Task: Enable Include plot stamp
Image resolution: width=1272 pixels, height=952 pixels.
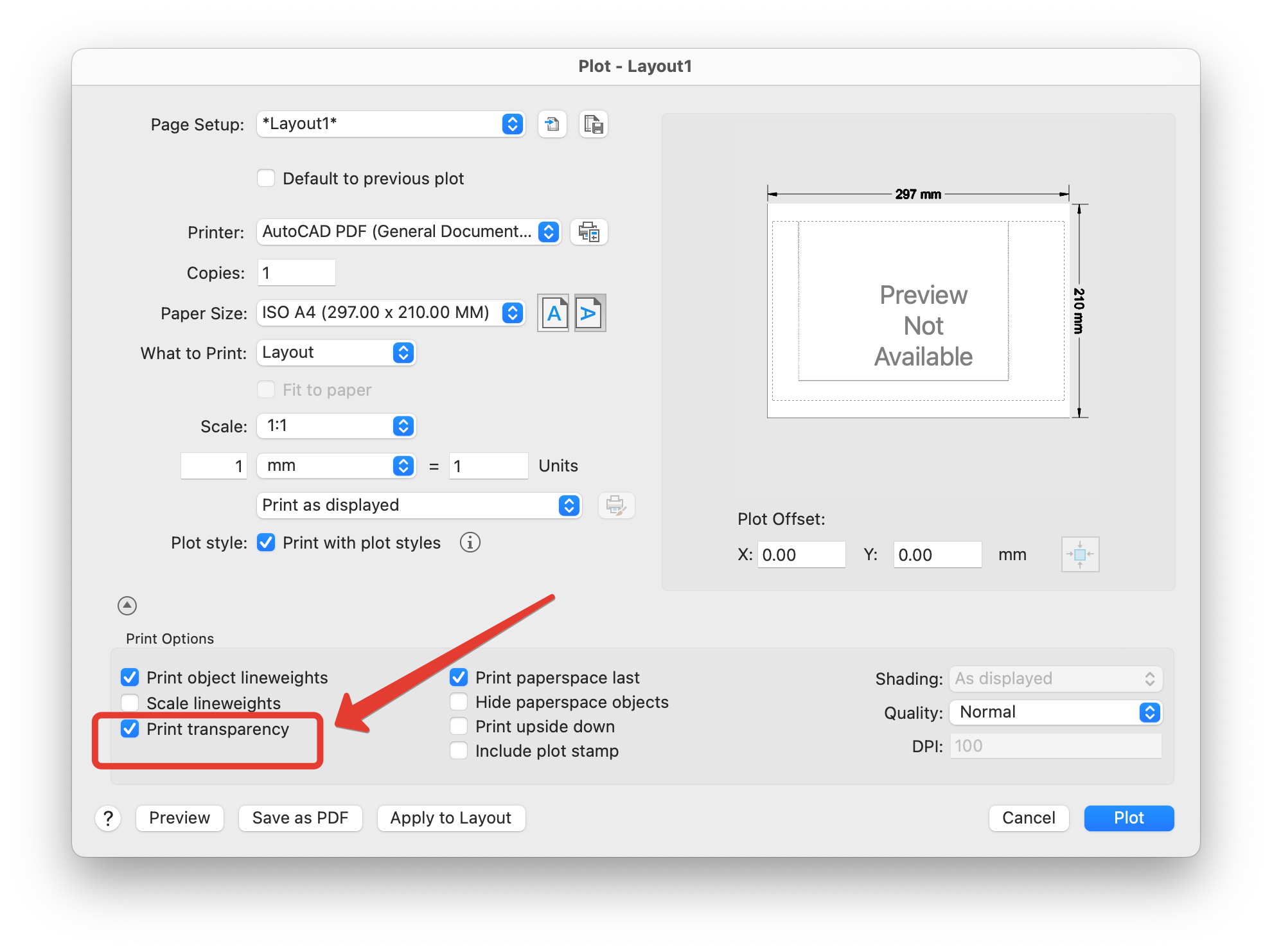Action: tap(458, 750)
